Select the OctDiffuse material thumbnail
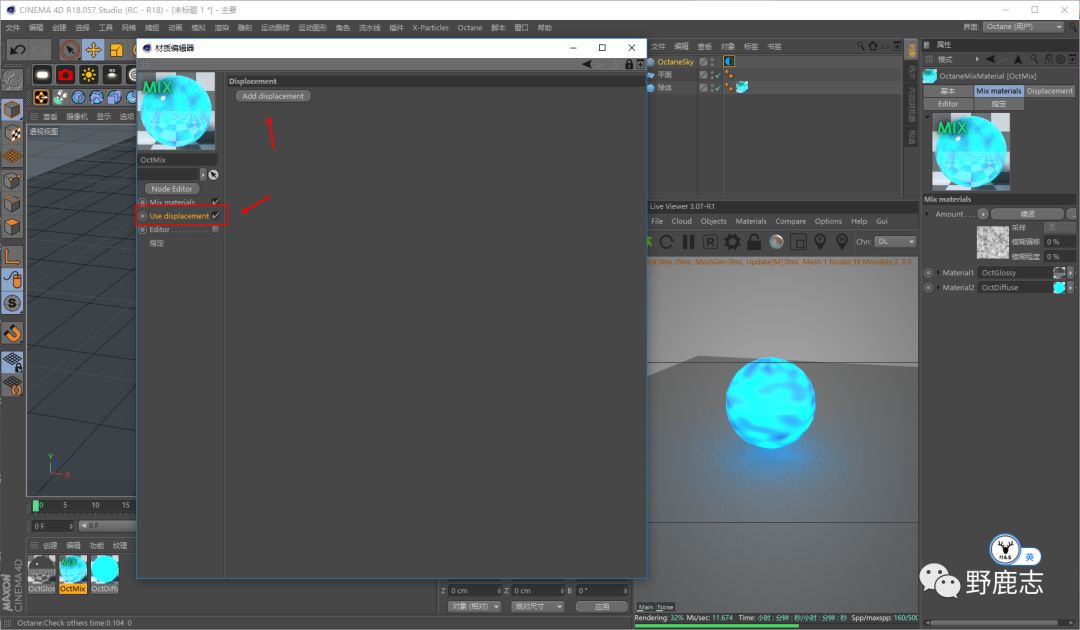1080x630 pixels. [105, 571]
